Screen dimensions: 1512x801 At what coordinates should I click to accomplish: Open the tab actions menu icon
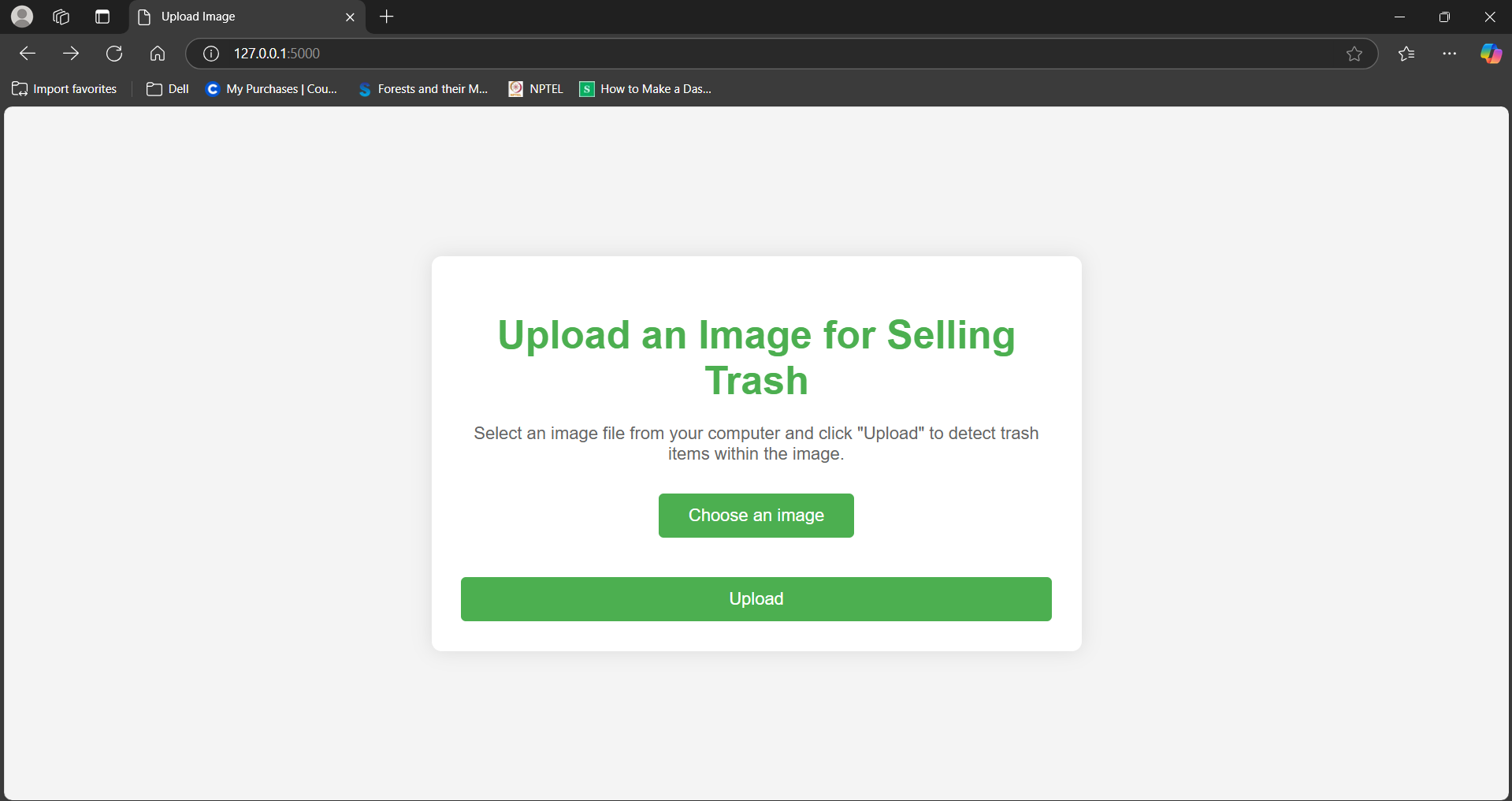[102, 17]
